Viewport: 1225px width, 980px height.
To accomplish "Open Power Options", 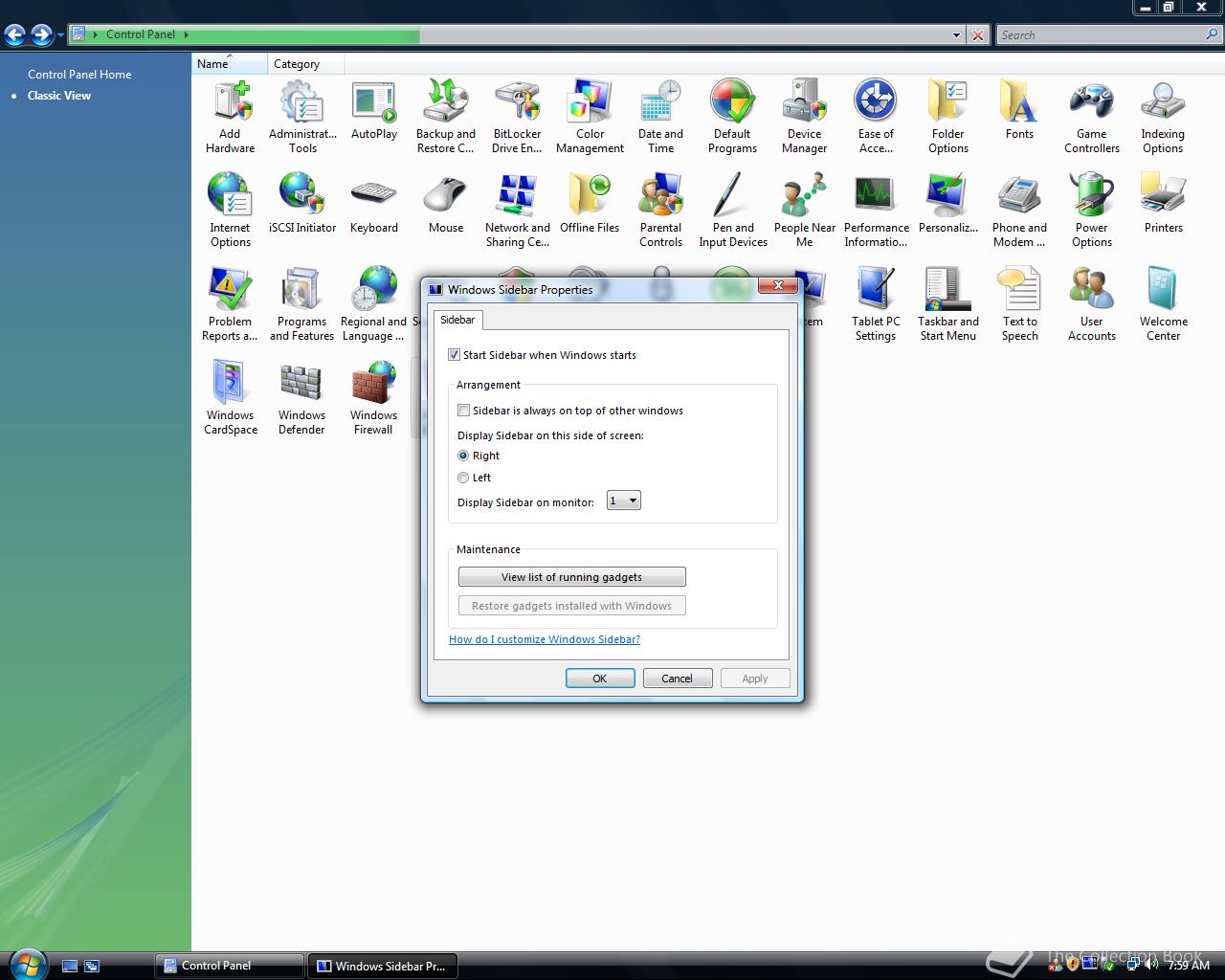I will [1092, 211].
